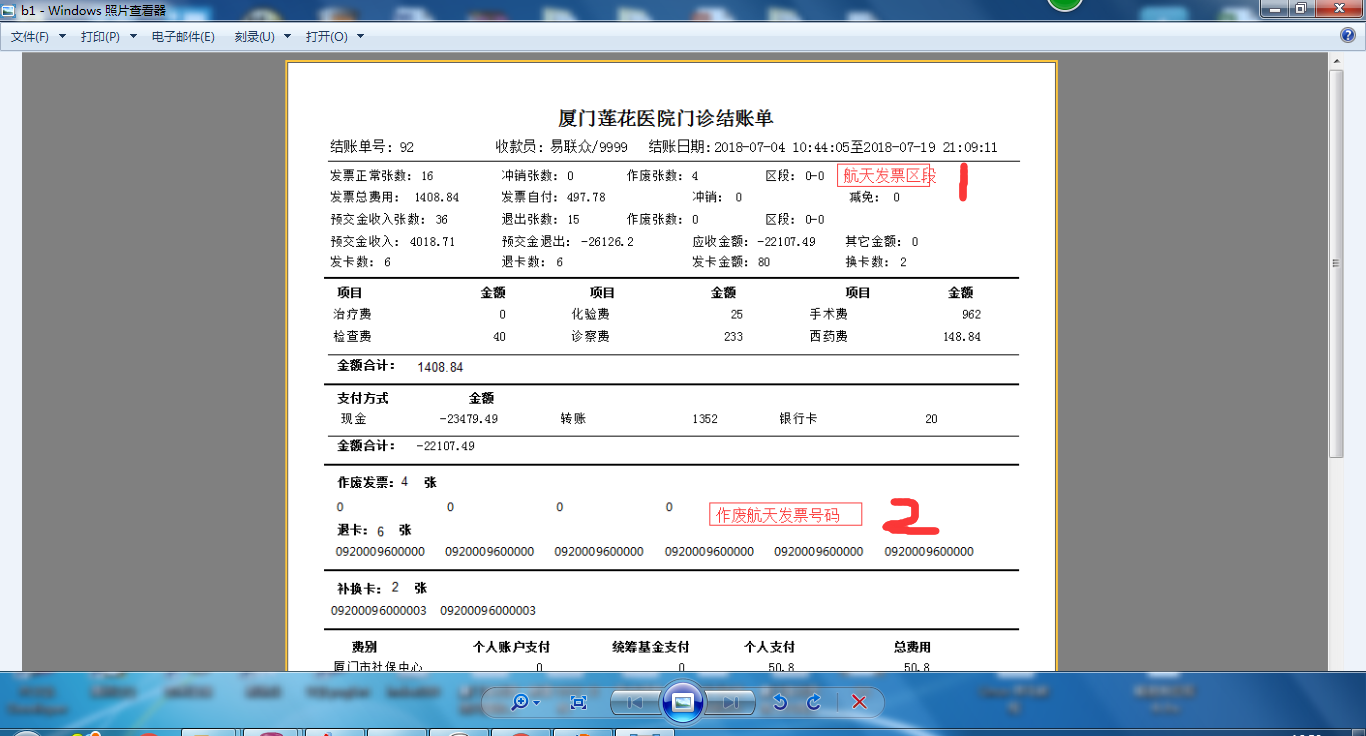Click the 应收金额 label
The width and height of the screenshot is (1366, 736).
721,242
